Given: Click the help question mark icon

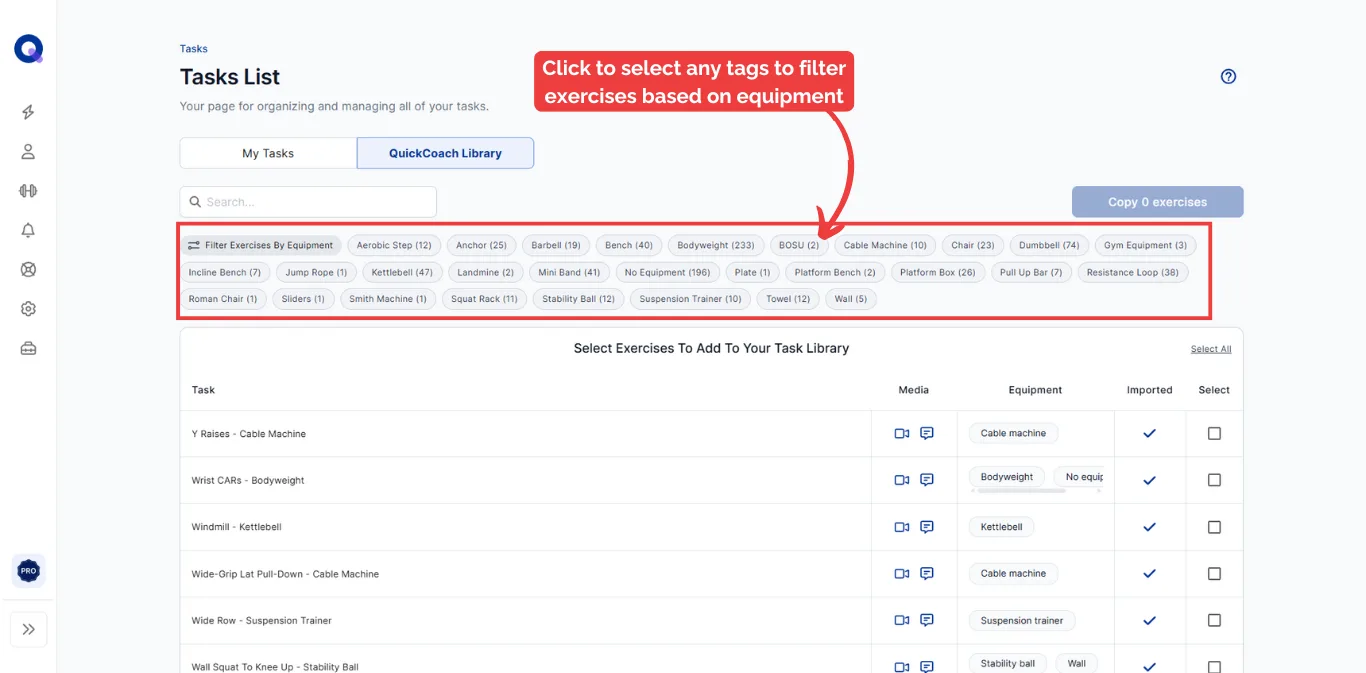Looking at the screenshot, I should (1229, 76).
